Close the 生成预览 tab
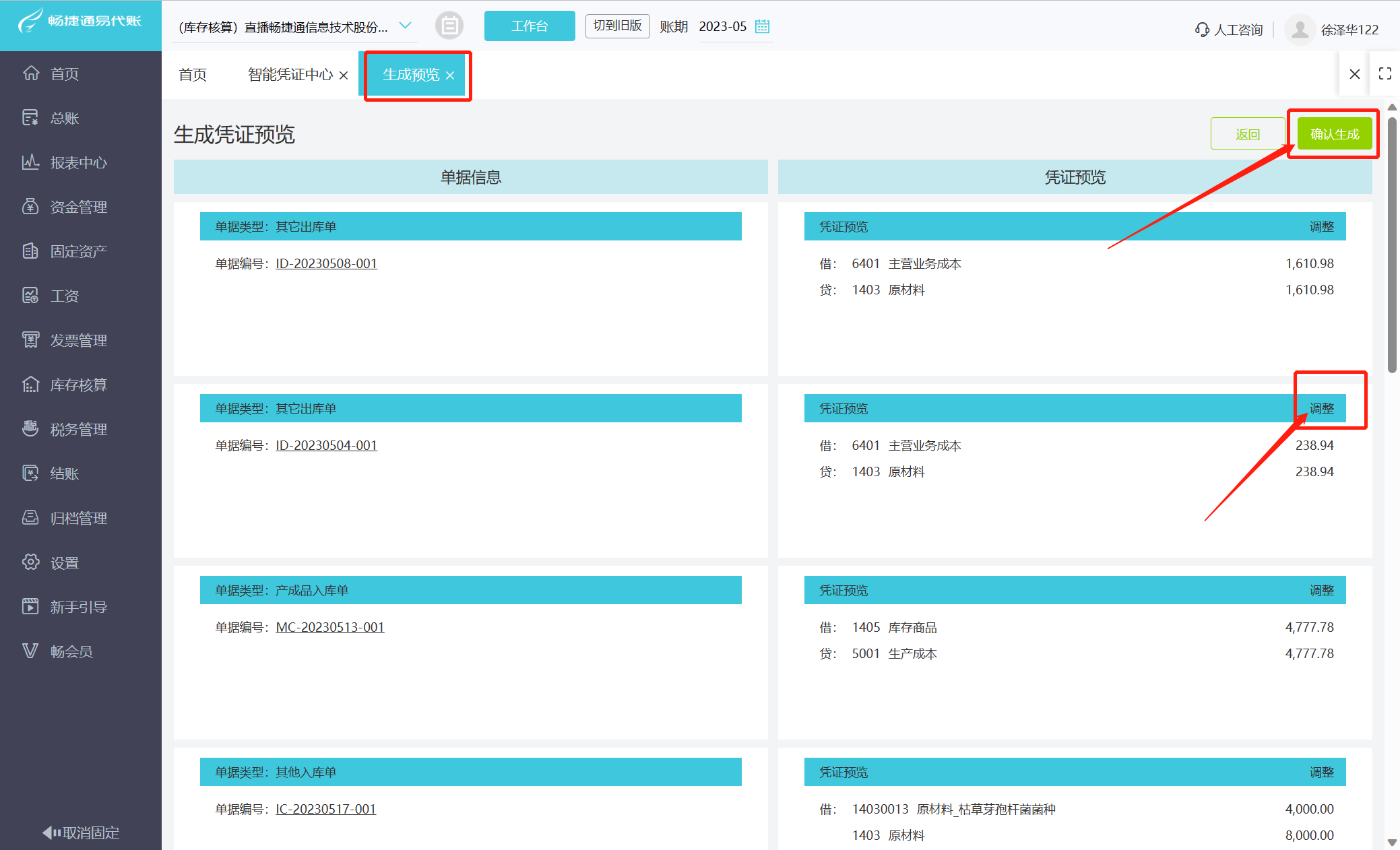The width and height of the screenshot is (1400, 850). [x=450, y=75]
